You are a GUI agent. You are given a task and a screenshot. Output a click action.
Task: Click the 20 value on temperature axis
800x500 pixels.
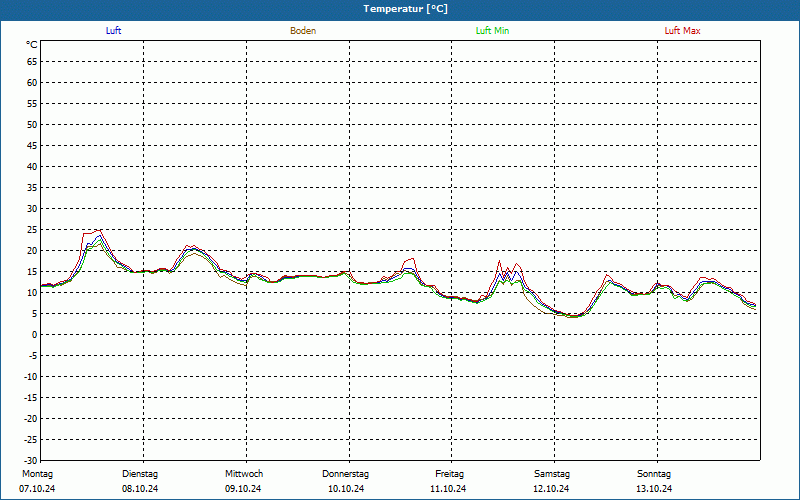(x=32, y=251)
